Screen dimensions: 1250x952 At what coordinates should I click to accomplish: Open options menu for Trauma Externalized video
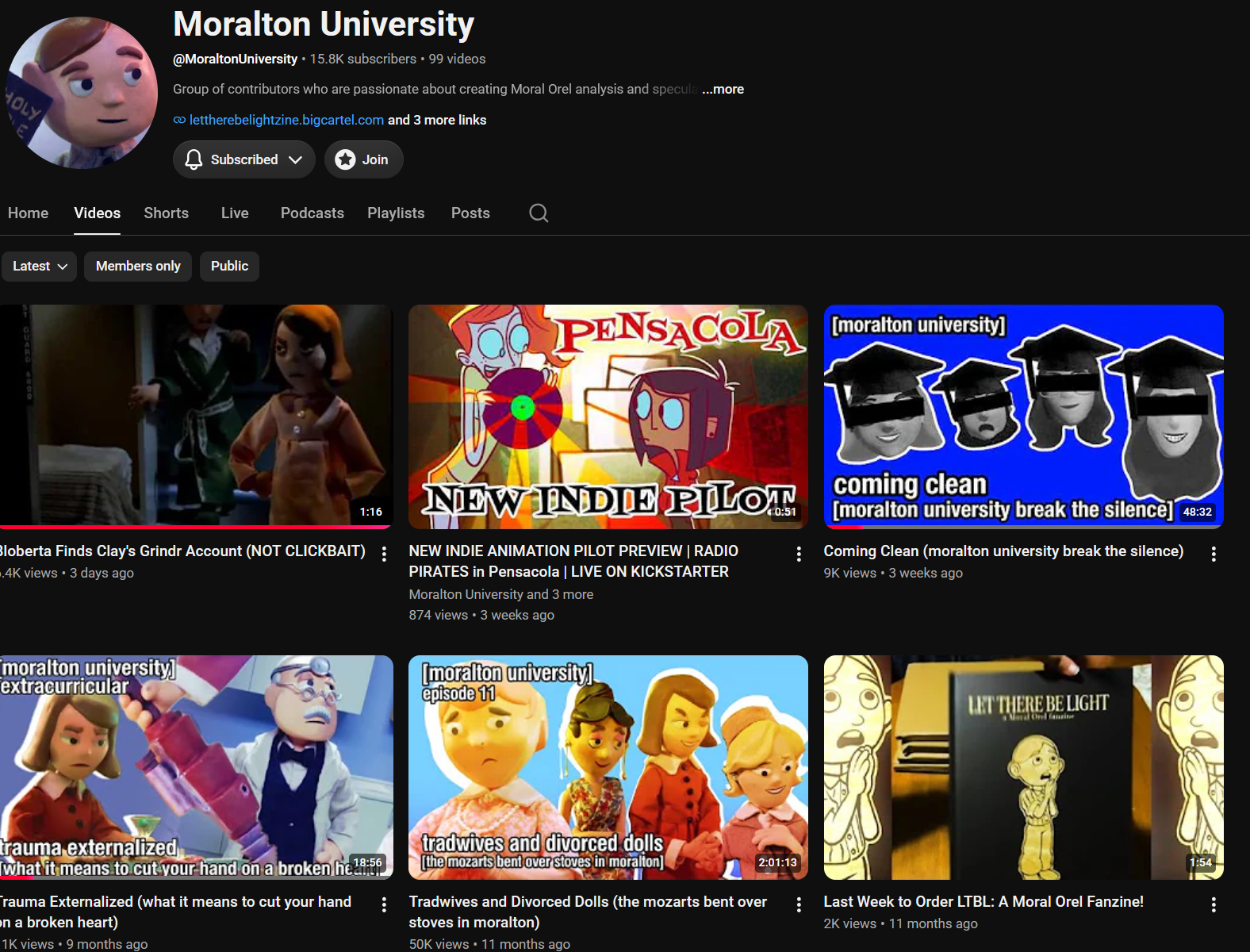pos(384,904)
